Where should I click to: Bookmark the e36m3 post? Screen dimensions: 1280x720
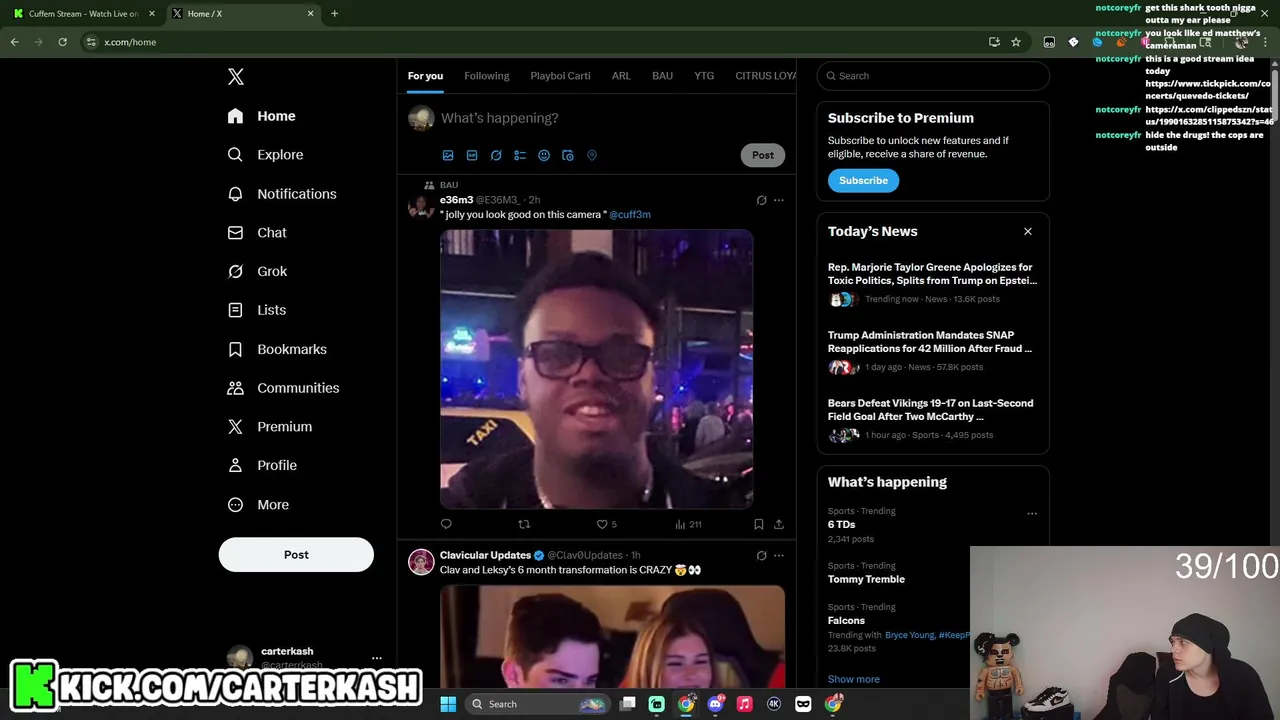(x=759, y=524)
